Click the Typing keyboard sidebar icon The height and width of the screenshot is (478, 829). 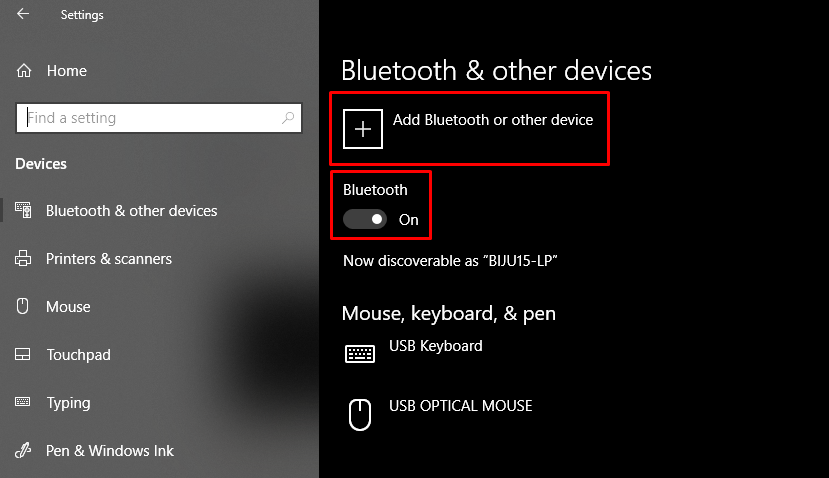(x=24, y=403)
